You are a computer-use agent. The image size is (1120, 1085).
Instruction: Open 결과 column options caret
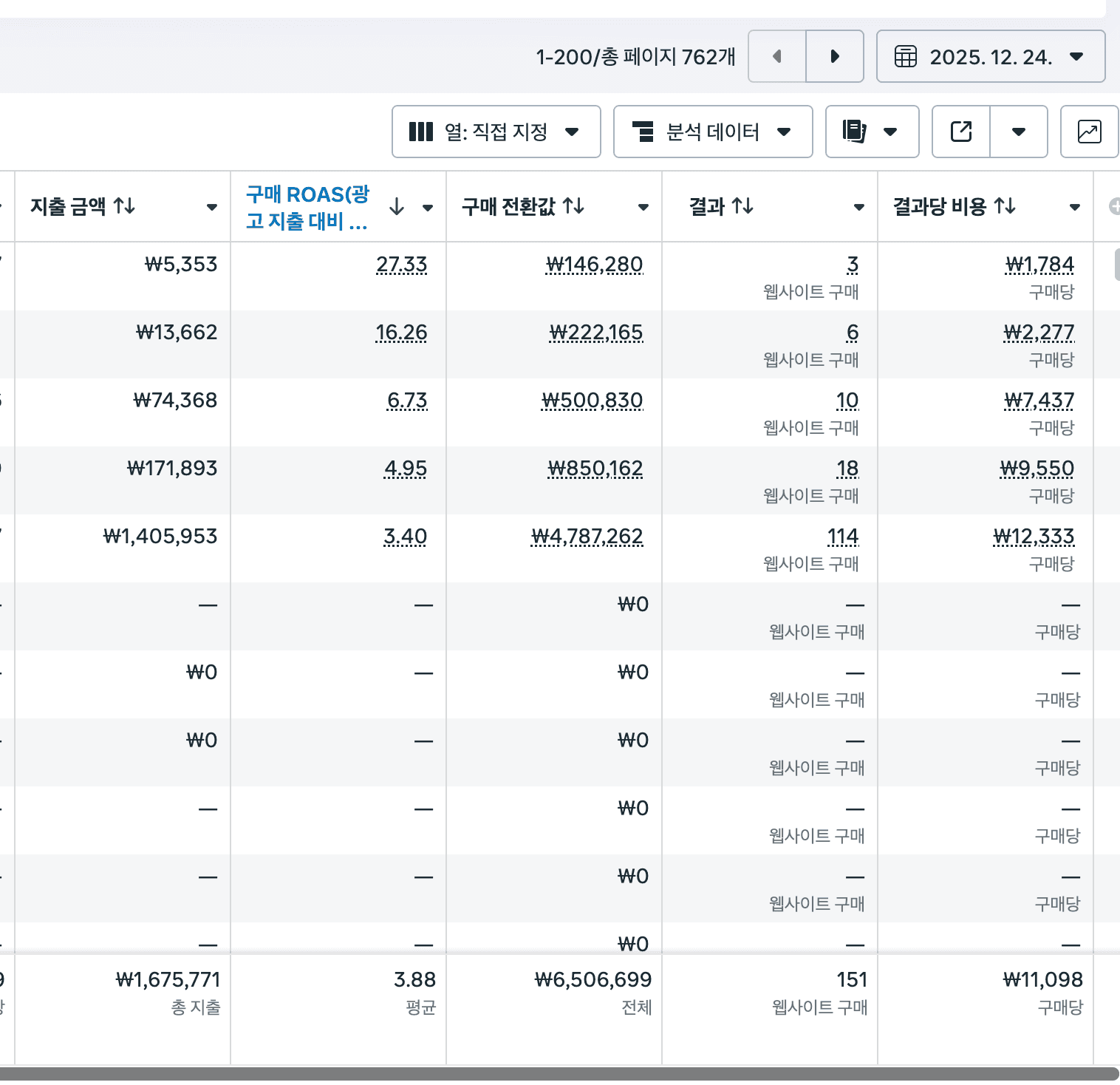(x=859, y=207)
